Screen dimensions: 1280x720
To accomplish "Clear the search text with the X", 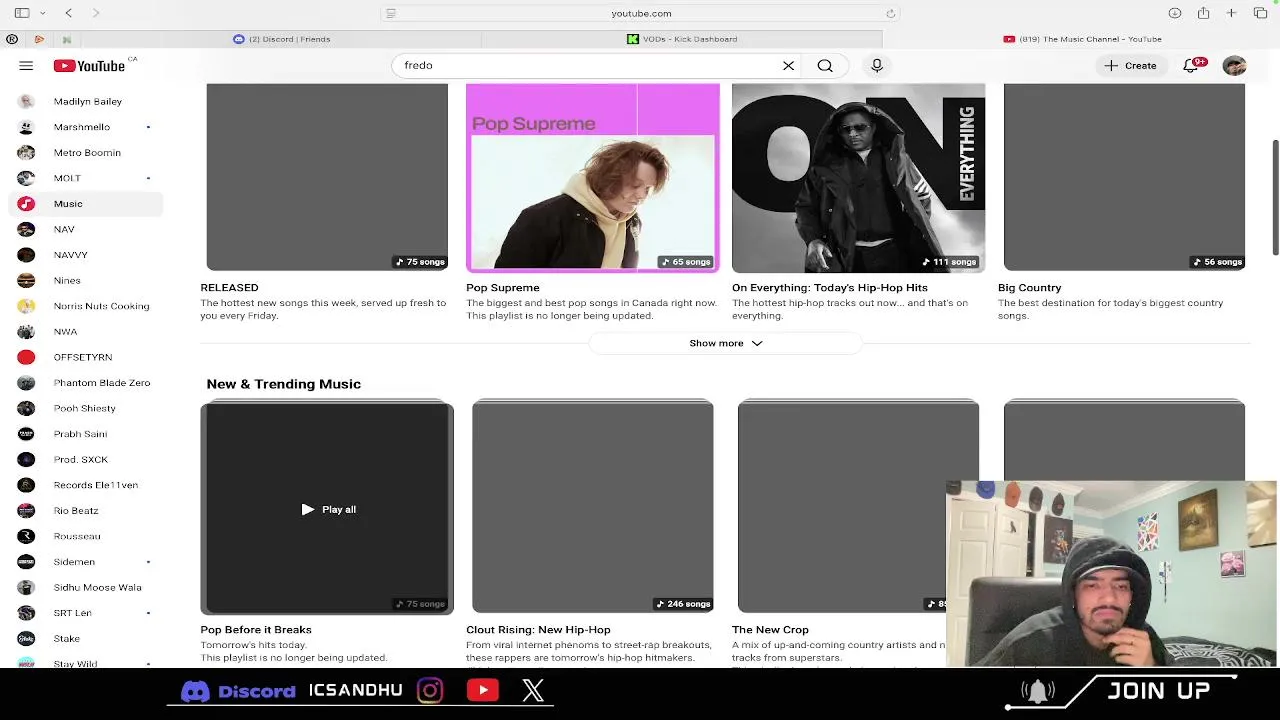I will (x=788, y=66).
